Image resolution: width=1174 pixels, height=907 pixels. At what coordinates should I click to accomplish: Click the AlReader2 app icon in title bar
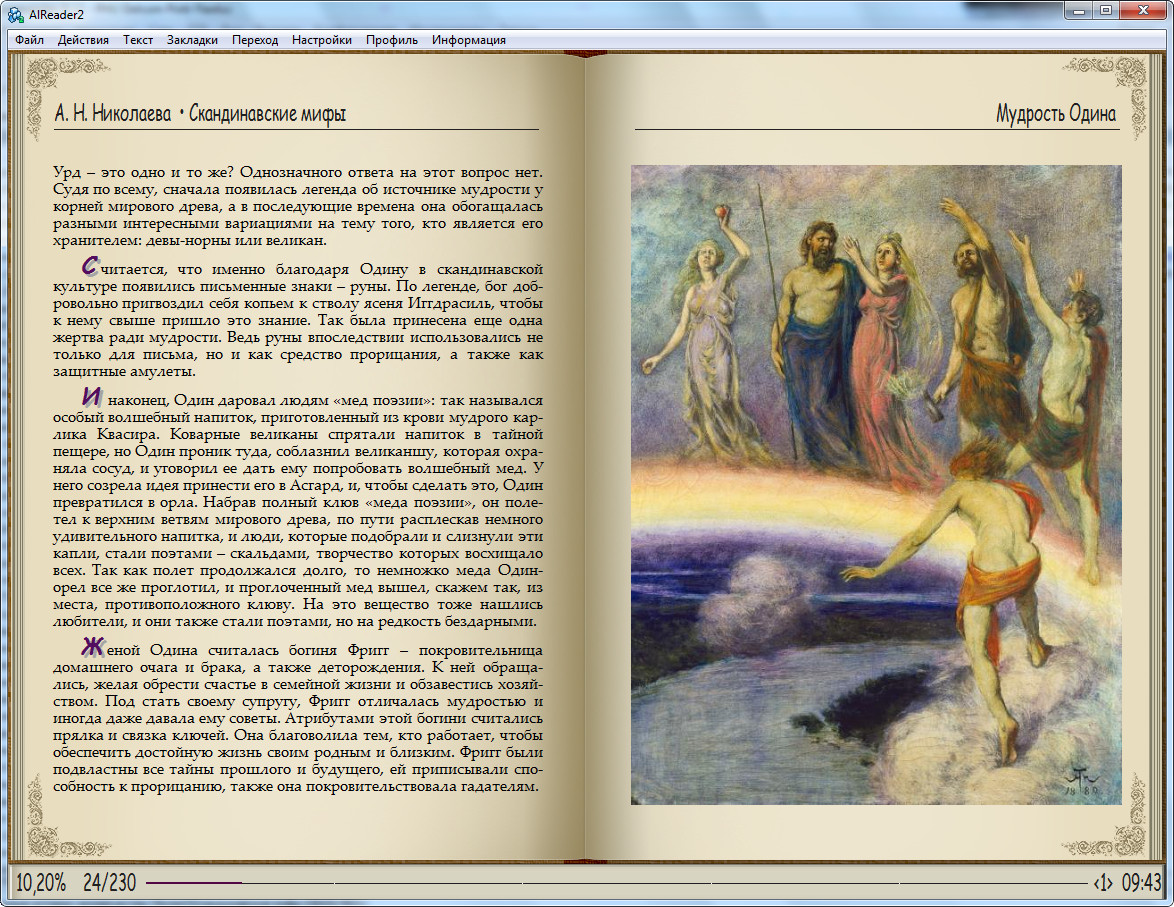point(16,14)
